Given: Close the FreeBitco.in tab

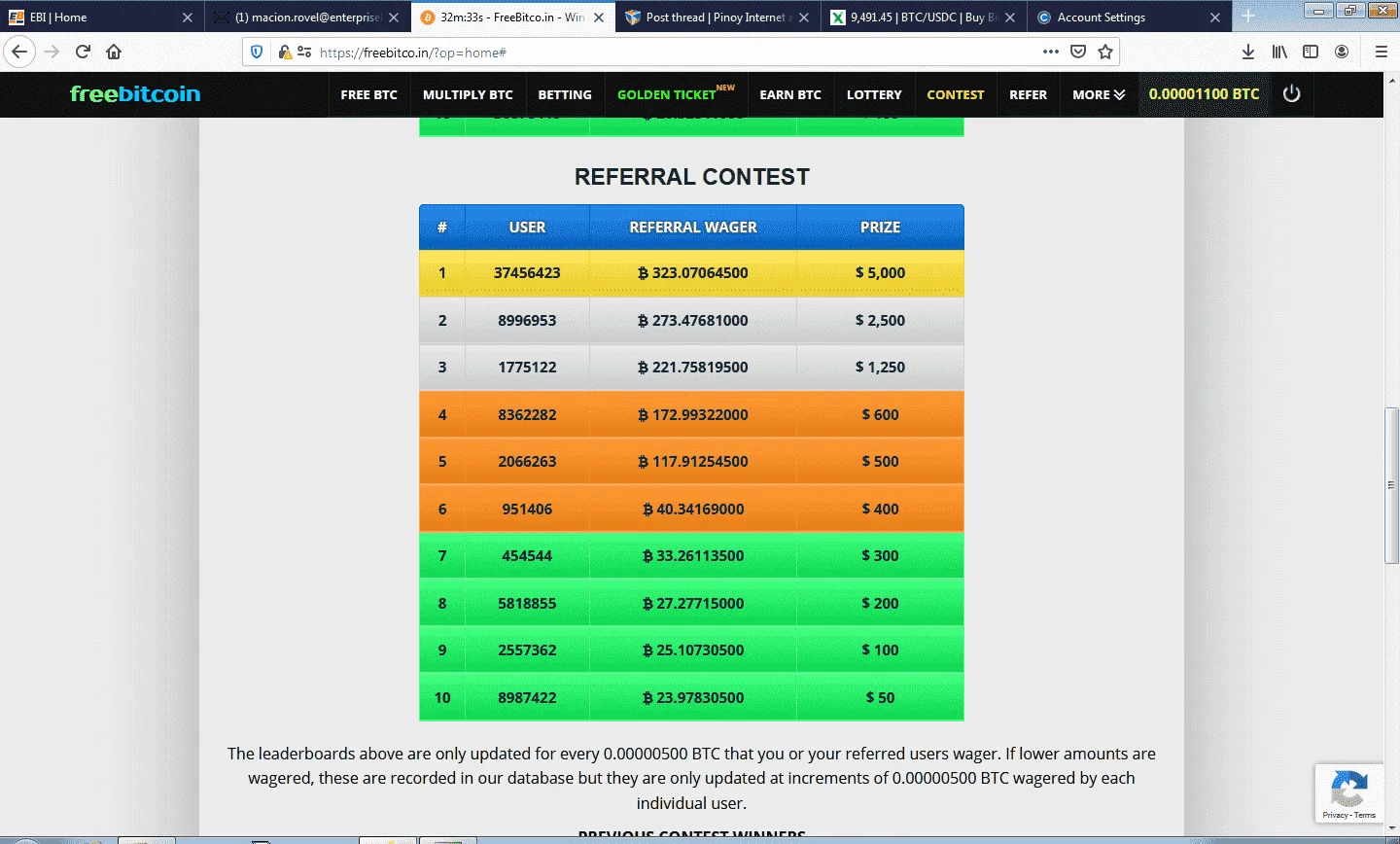Looking at the screenshot, I should point(598,18).
